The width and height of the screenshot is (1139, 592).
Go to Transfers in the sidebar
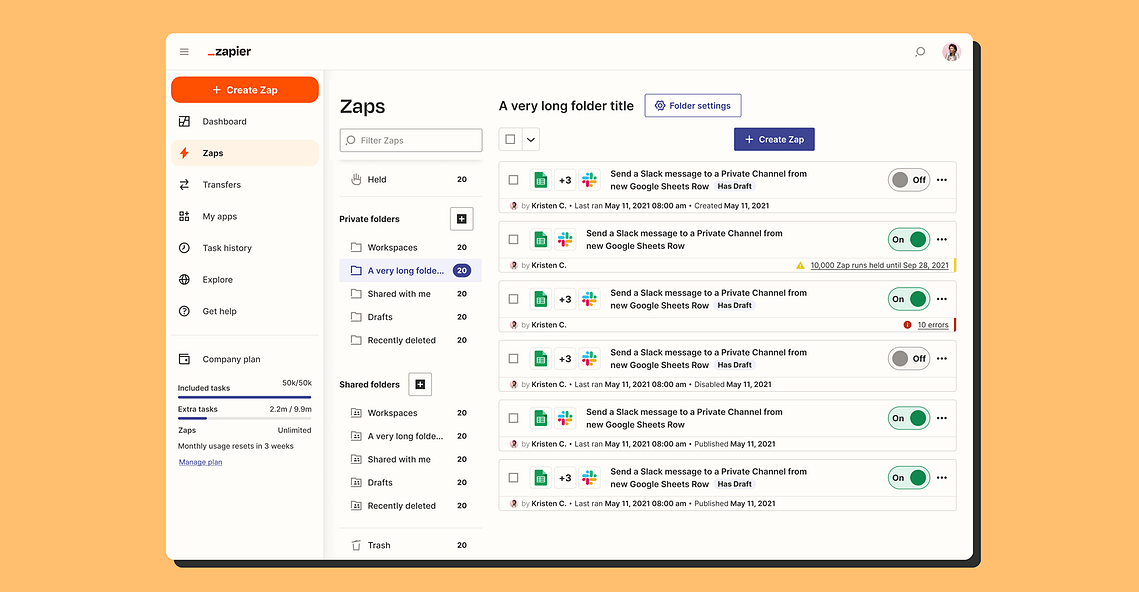[x=245, y=185]
